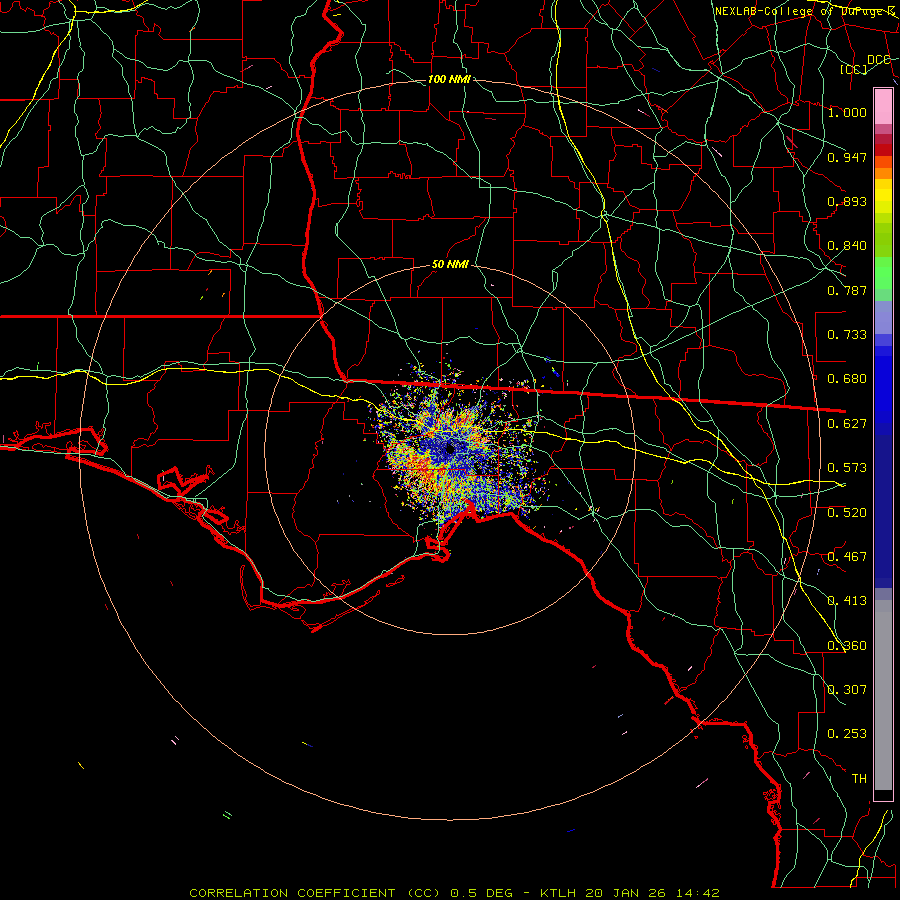
Task: Click the 0.5 DEG elevation text
Action: point(482,893)
